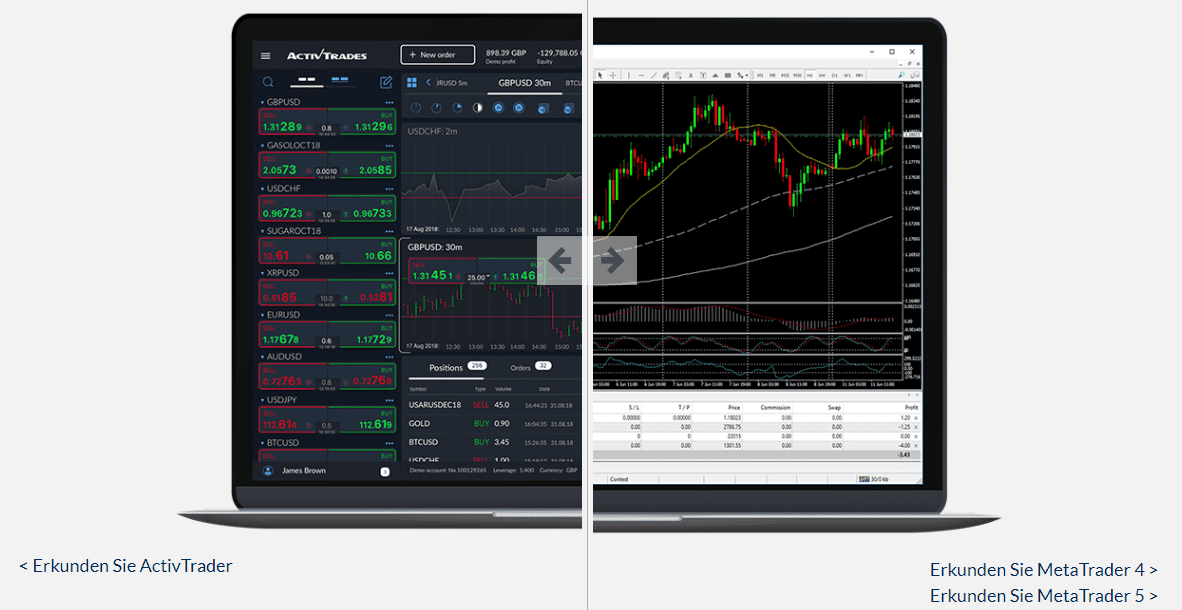Screen dimensions: 1182x610
Task: Select the half-filled circle chart timeframe icon
Action: click(477, 109)
